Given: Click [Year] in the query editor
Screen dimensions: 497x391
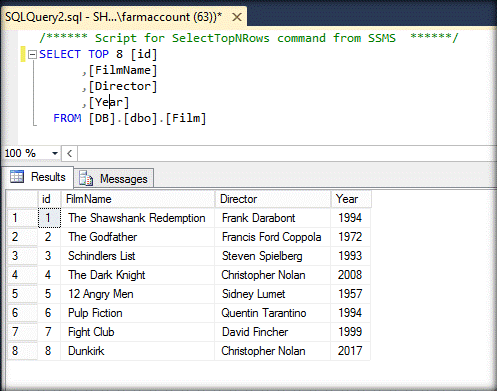Looking at the screenshot, I should (x=109, y=102).
